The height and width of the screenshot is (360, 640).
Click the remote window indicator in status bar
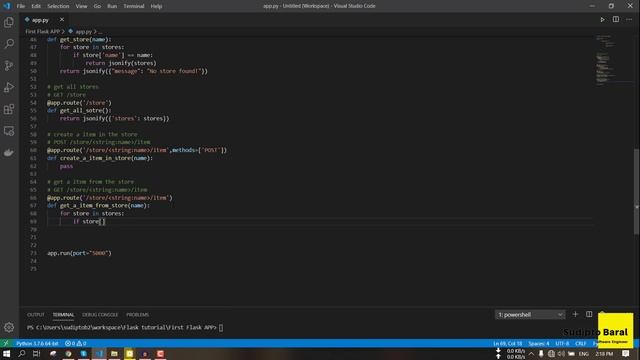click(x=6, y=343)
